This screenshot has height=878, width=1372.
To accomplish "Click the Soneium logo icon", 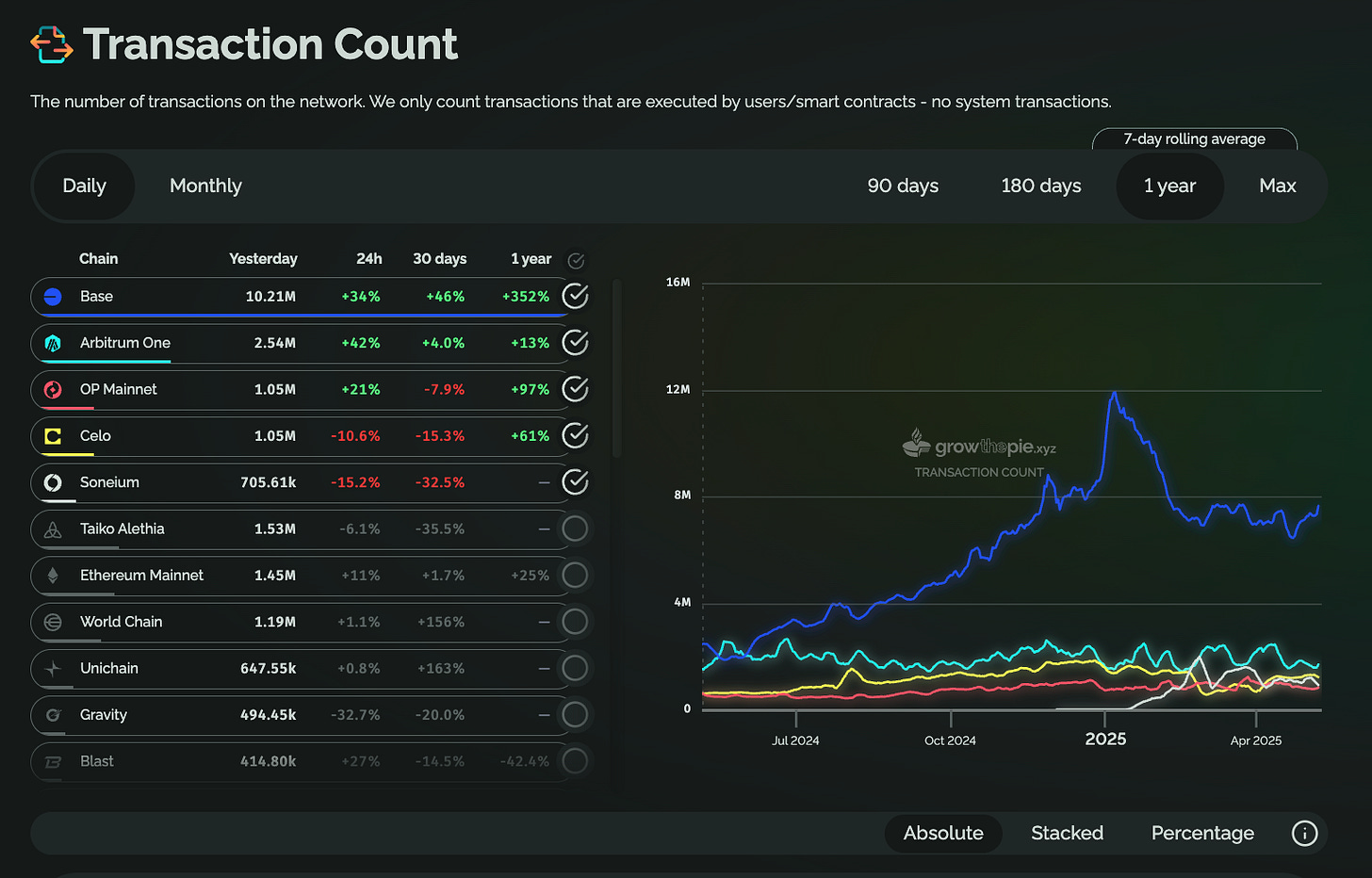I will point(53,482).
